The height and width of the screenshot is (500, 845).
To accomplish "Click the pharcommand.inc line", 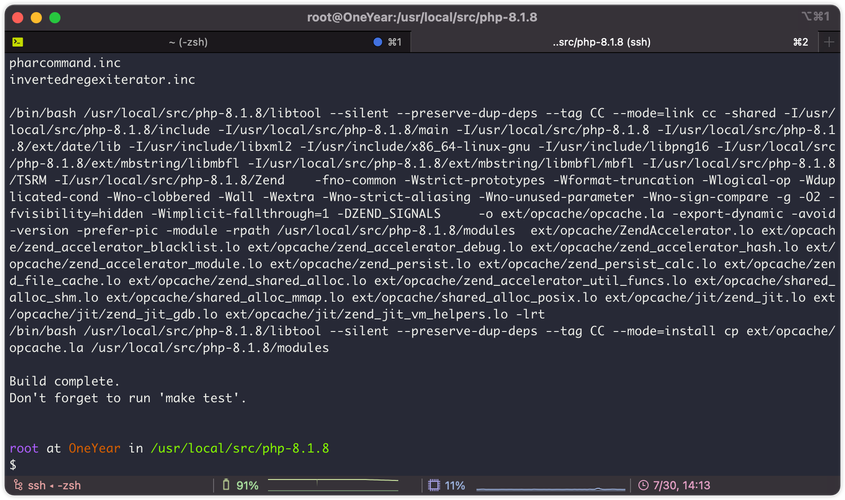I will pyautogui.click(x=65, y=62).
